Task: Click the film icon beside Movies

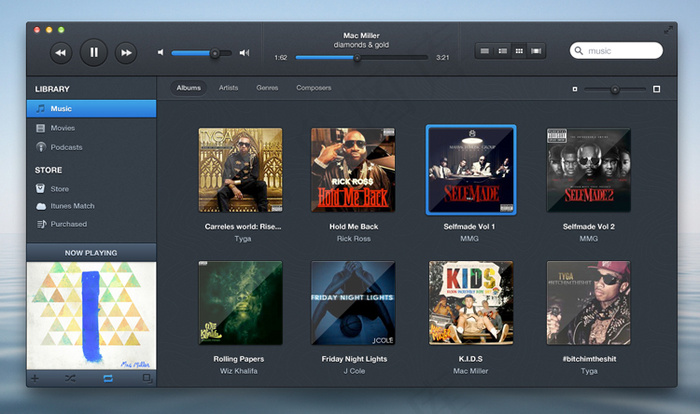Action: pyautogui.click(x=41, y=128)
